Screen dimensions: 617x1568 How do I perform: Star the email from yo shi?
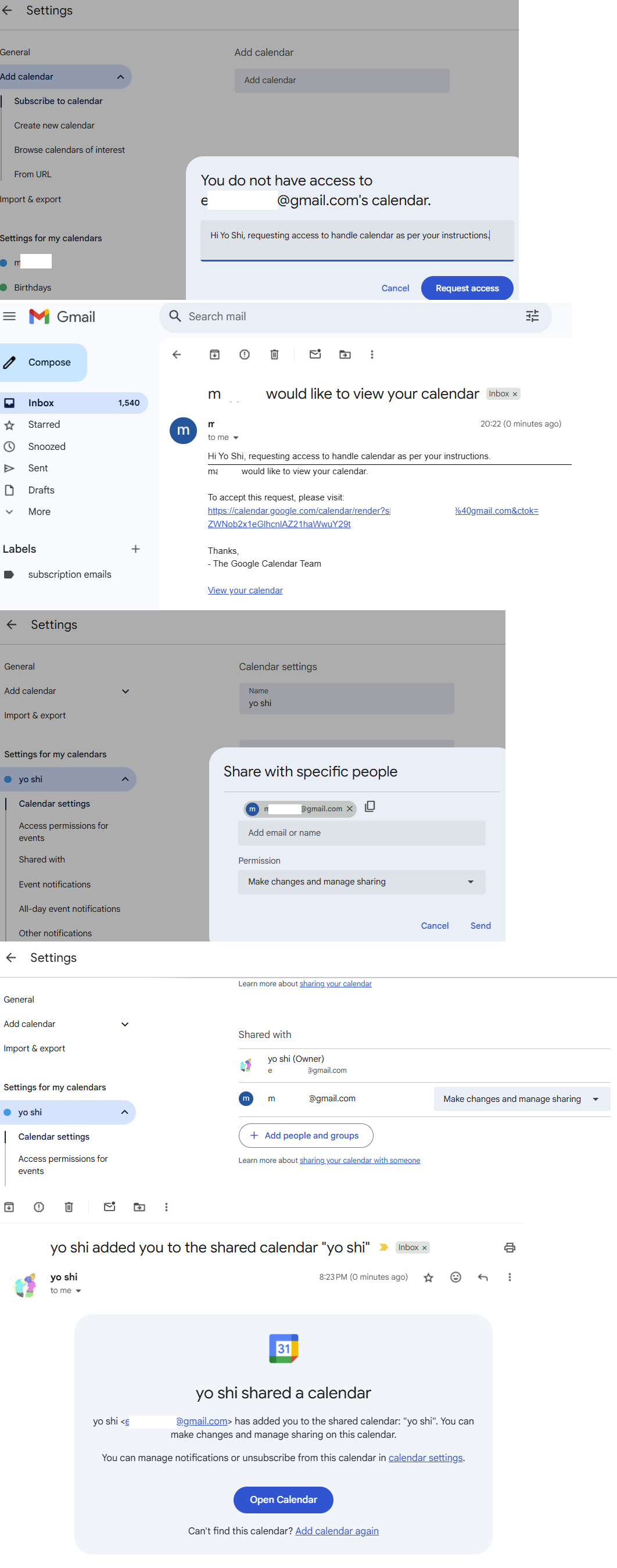coord(428,1277)
